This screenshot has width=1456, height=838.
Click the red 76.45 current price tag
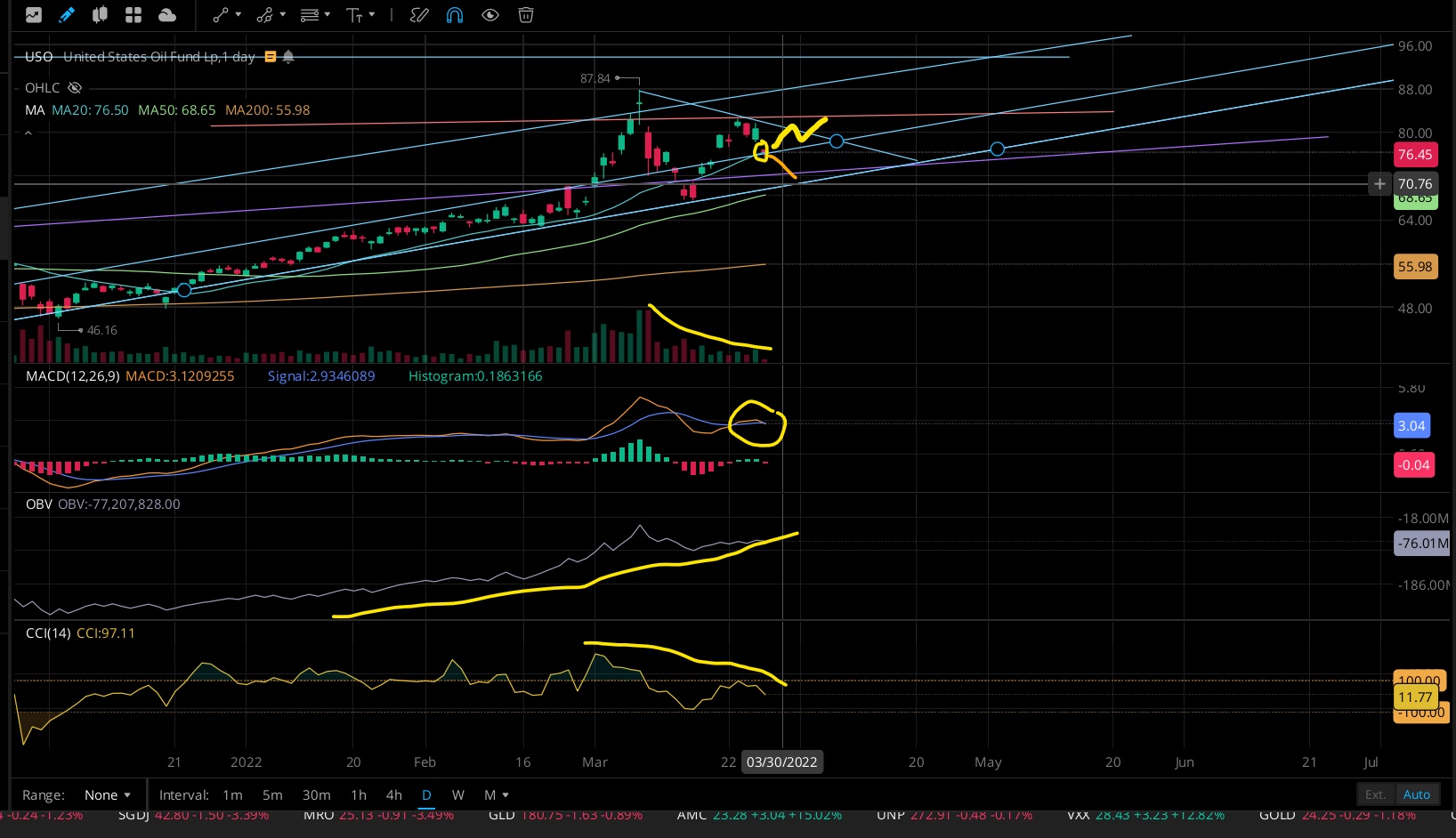click(x=1415, y=155)
